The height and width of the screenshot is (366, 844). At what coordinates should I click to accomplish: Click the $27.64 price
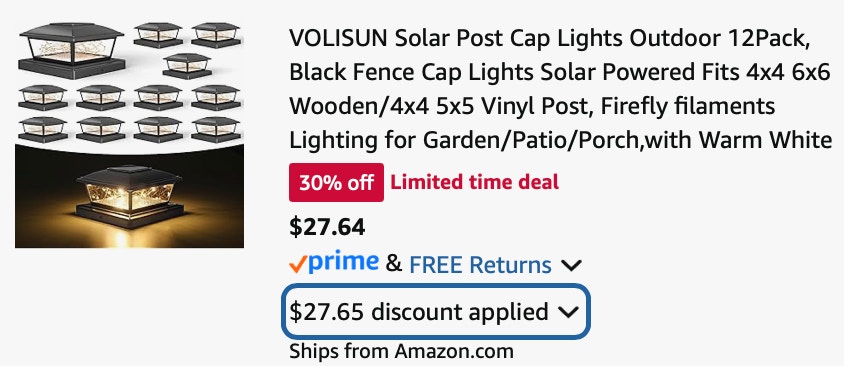tap(327, 227)
